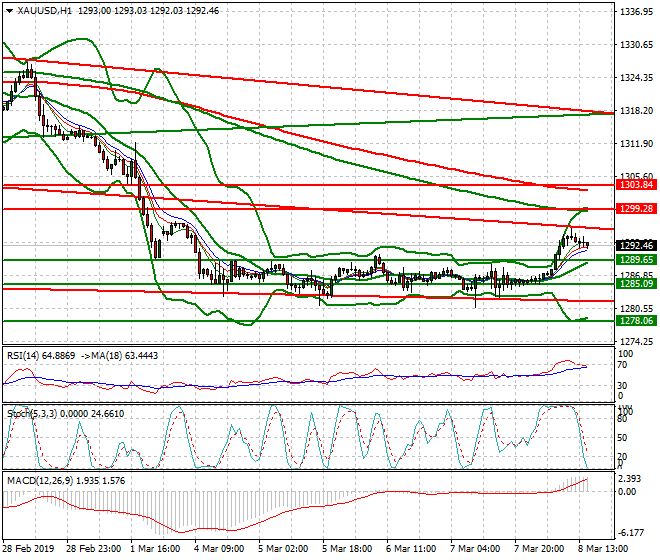660x560 pixels.
Task: Click the MA(18) 63.4443 text in the RSI panel
Action: (125, 356)
